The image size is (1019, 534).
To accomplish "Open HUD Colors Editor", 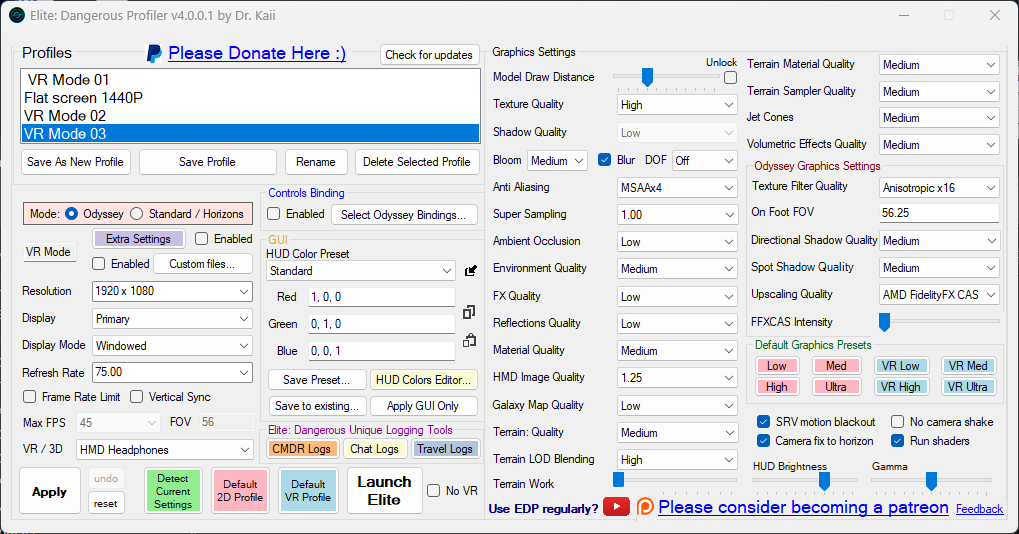I will [x=423, y=379].
